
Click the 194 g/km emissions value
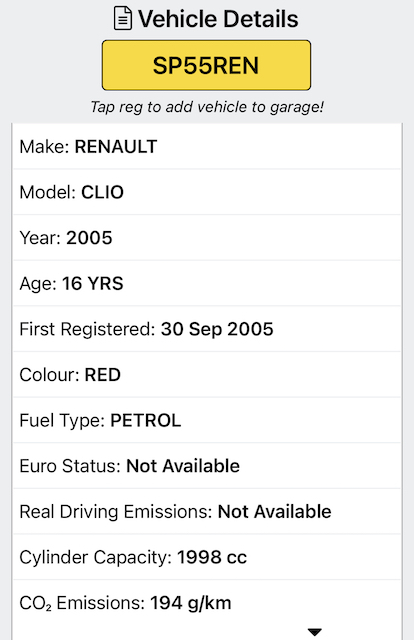(x=191, y=604)
